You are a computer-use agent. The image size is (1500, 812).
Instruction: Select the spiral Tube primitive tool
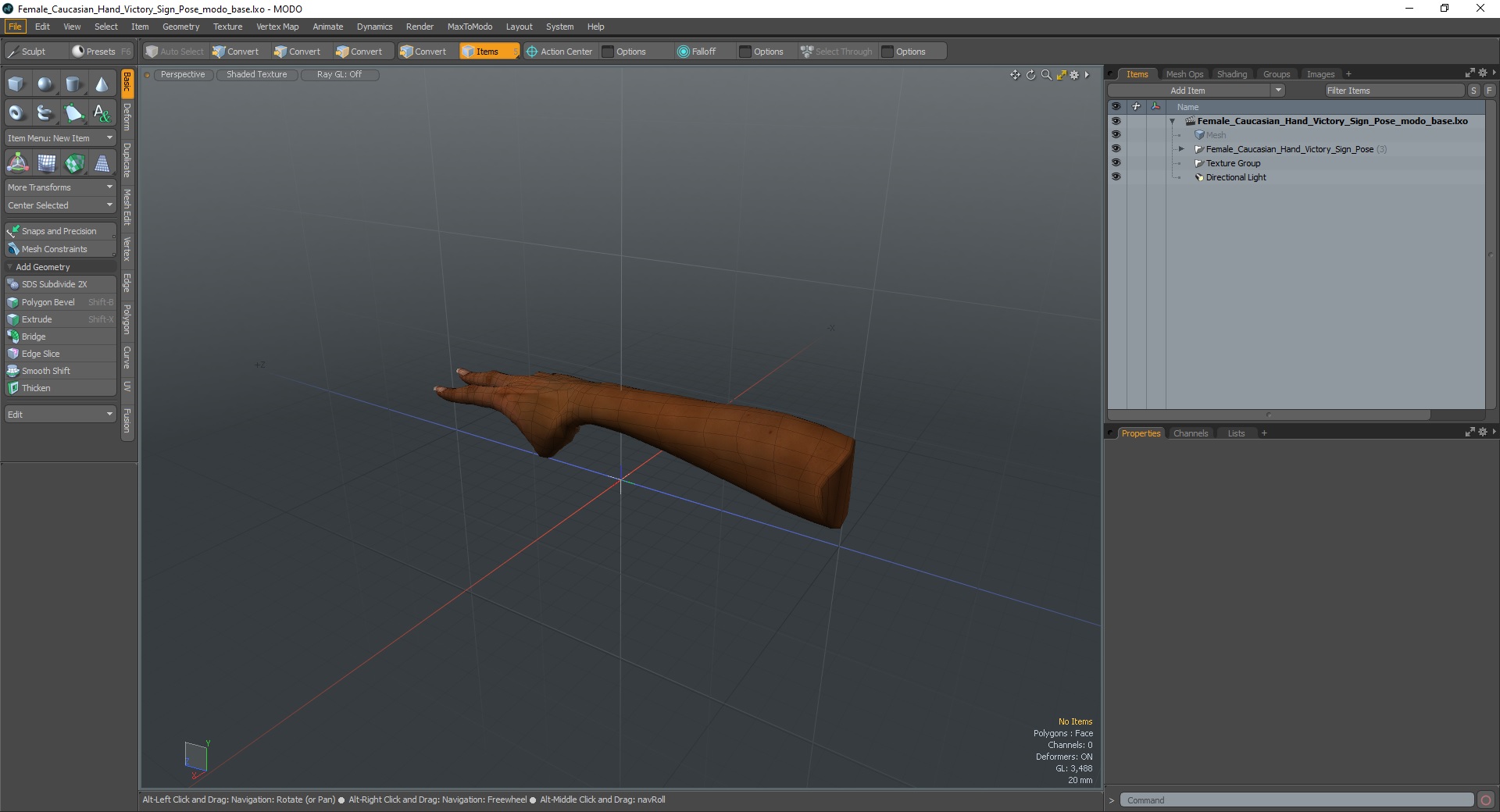click(x=45, y=113)
